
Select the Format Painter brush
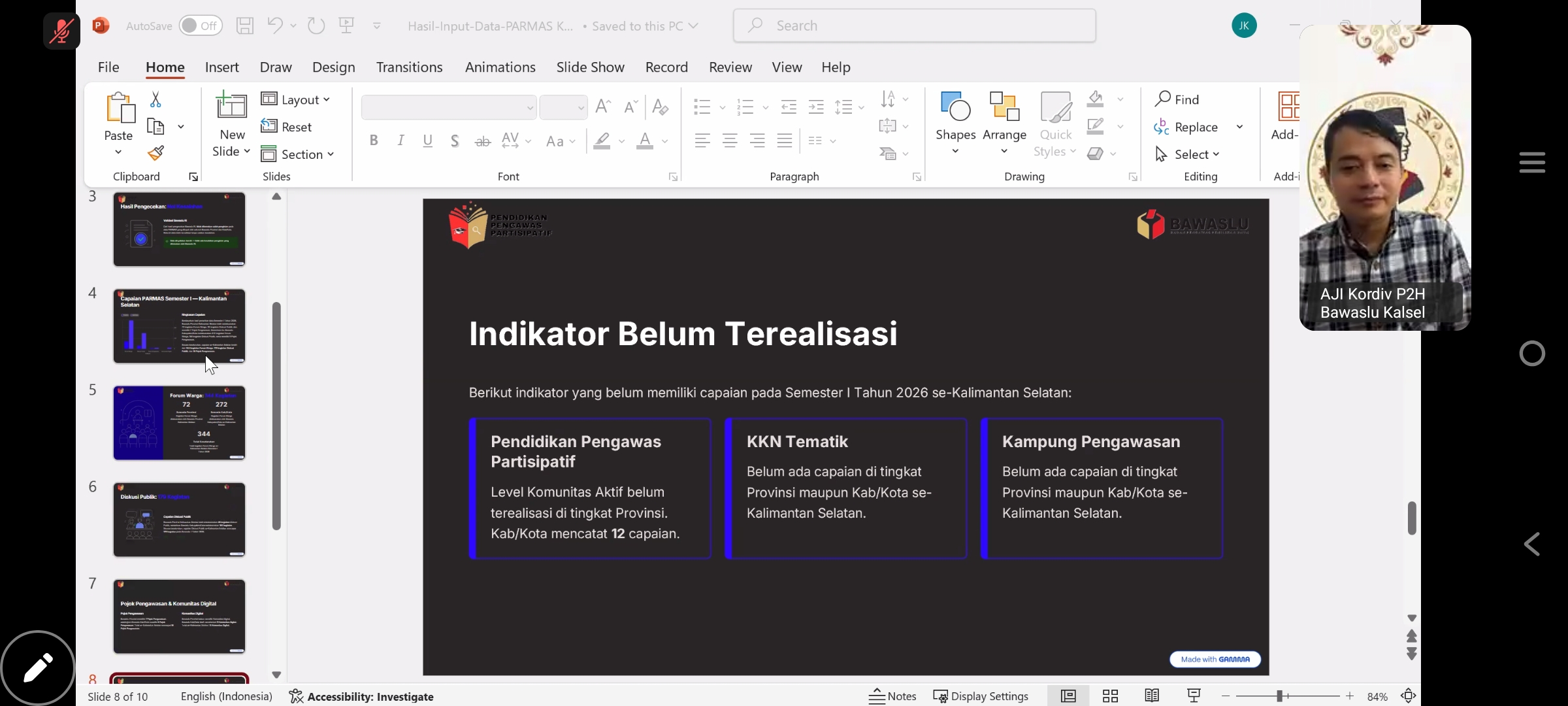[x=155, y=153]
